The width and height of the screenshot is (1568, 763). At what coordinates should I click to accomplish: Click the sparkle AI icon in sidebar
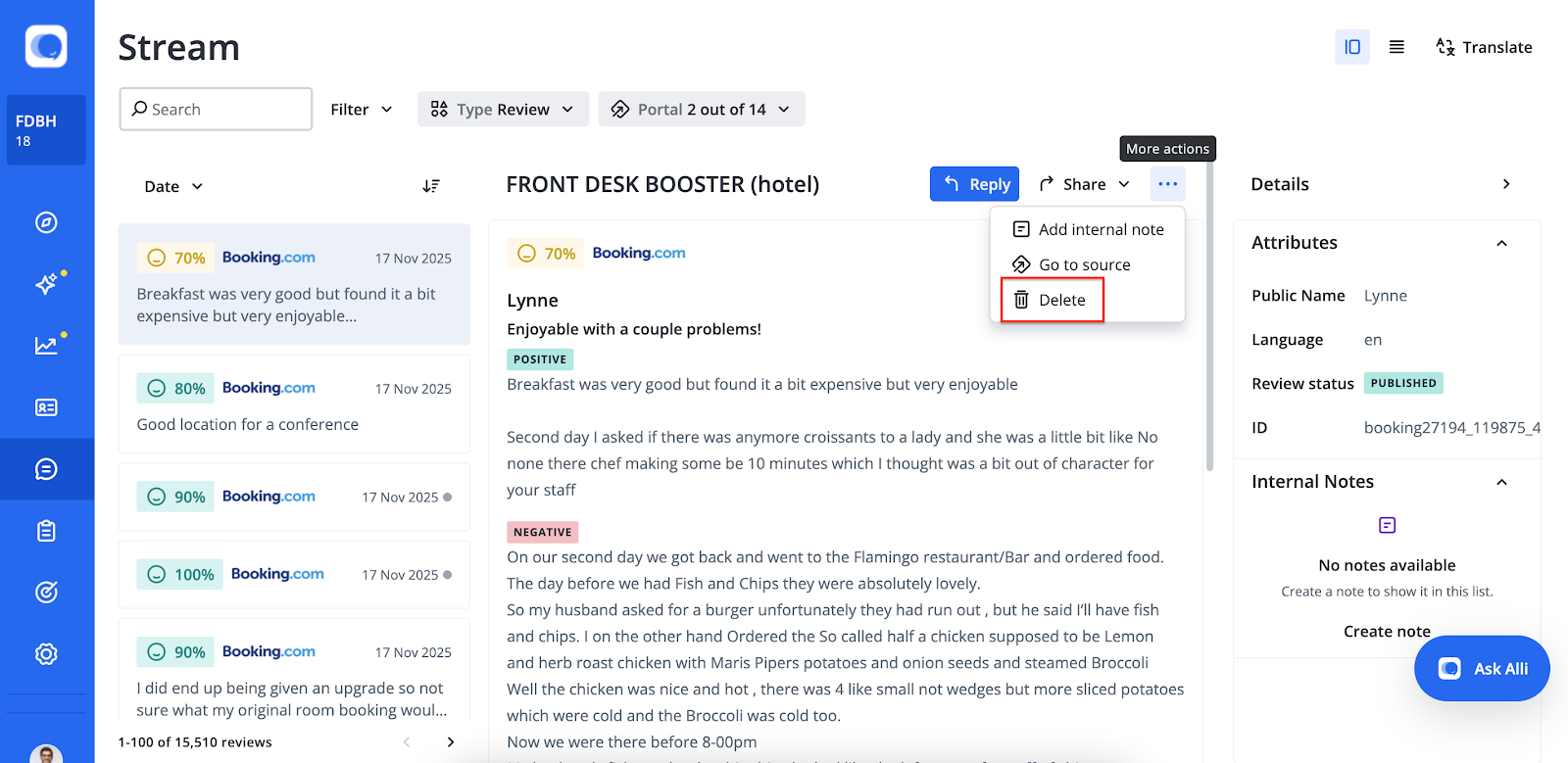tap(46, 284)
